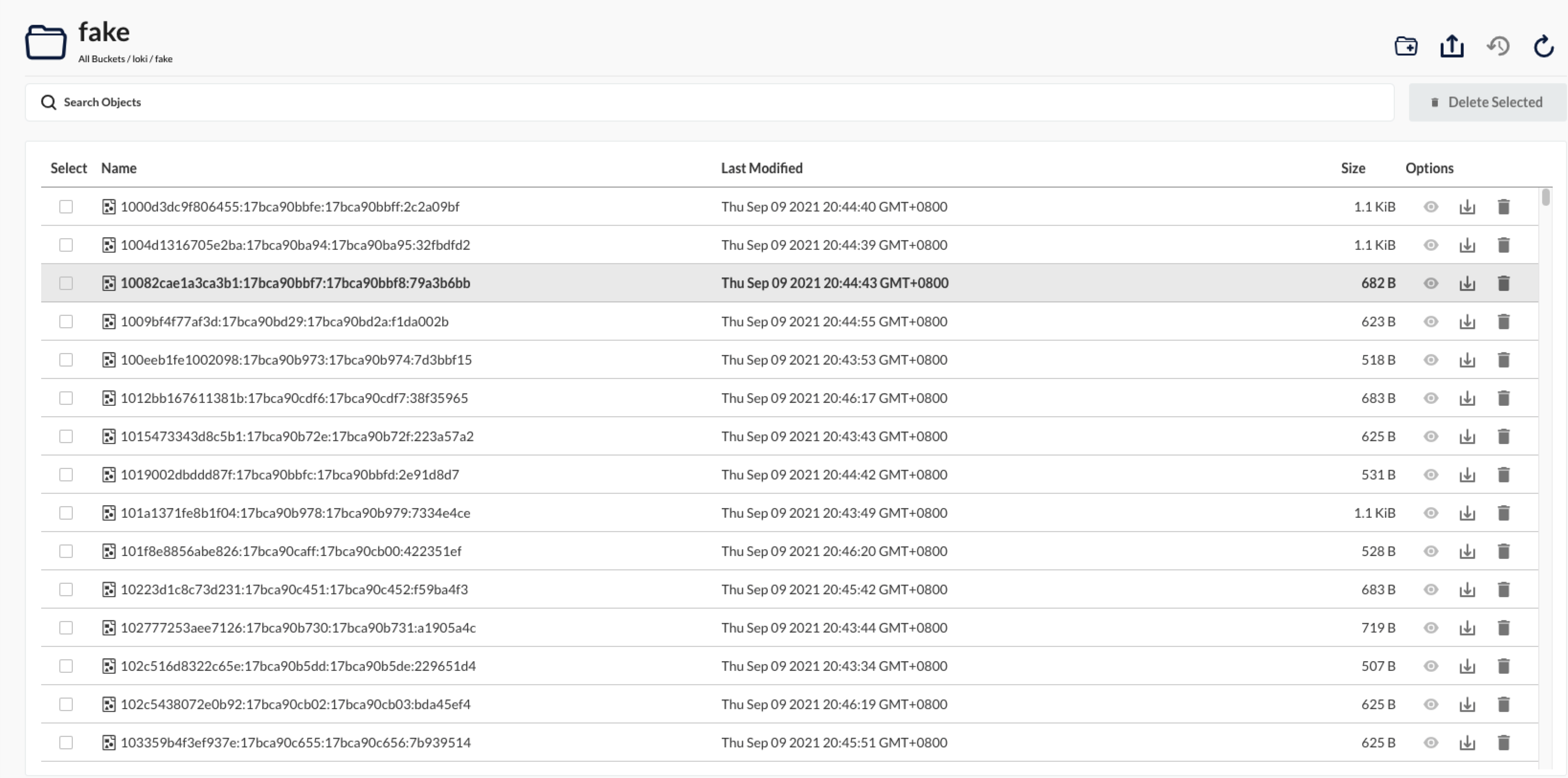Tick checkbox for 1012bb167611381b

[x=66, y=399]
